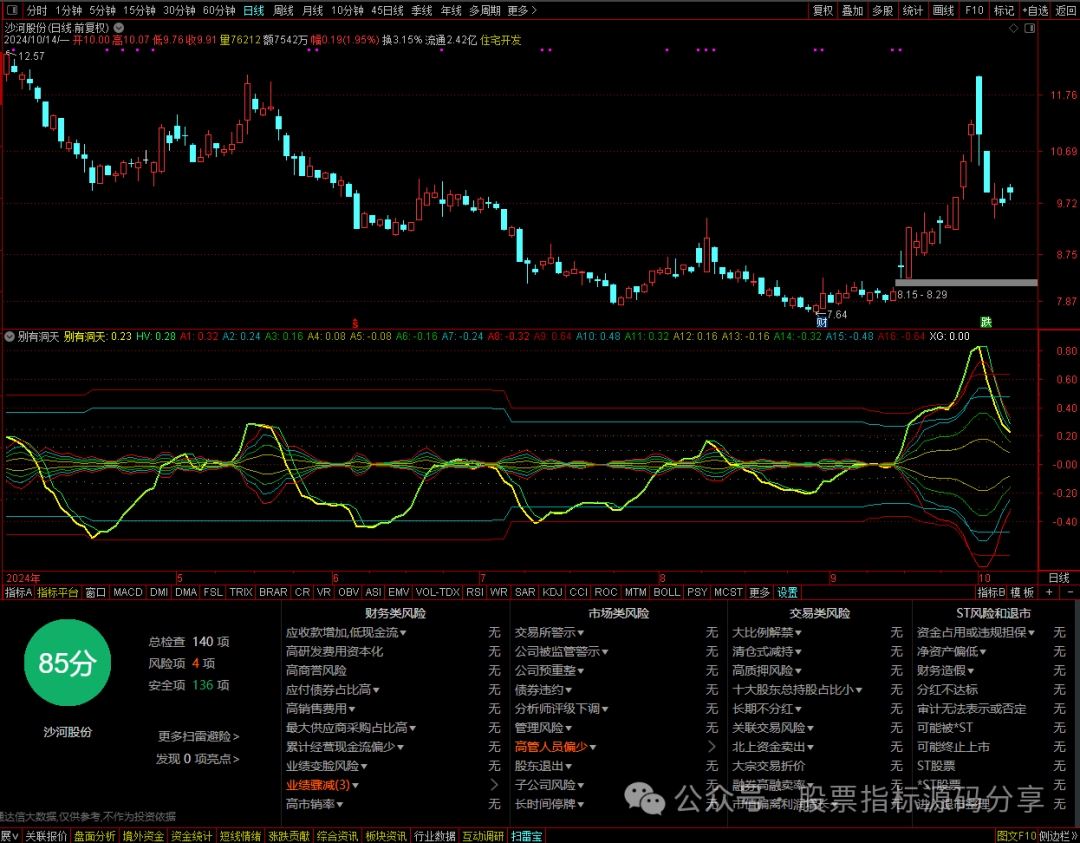
Task: Click the 日线 label at axis corner
Action: tap(1059, 578)
